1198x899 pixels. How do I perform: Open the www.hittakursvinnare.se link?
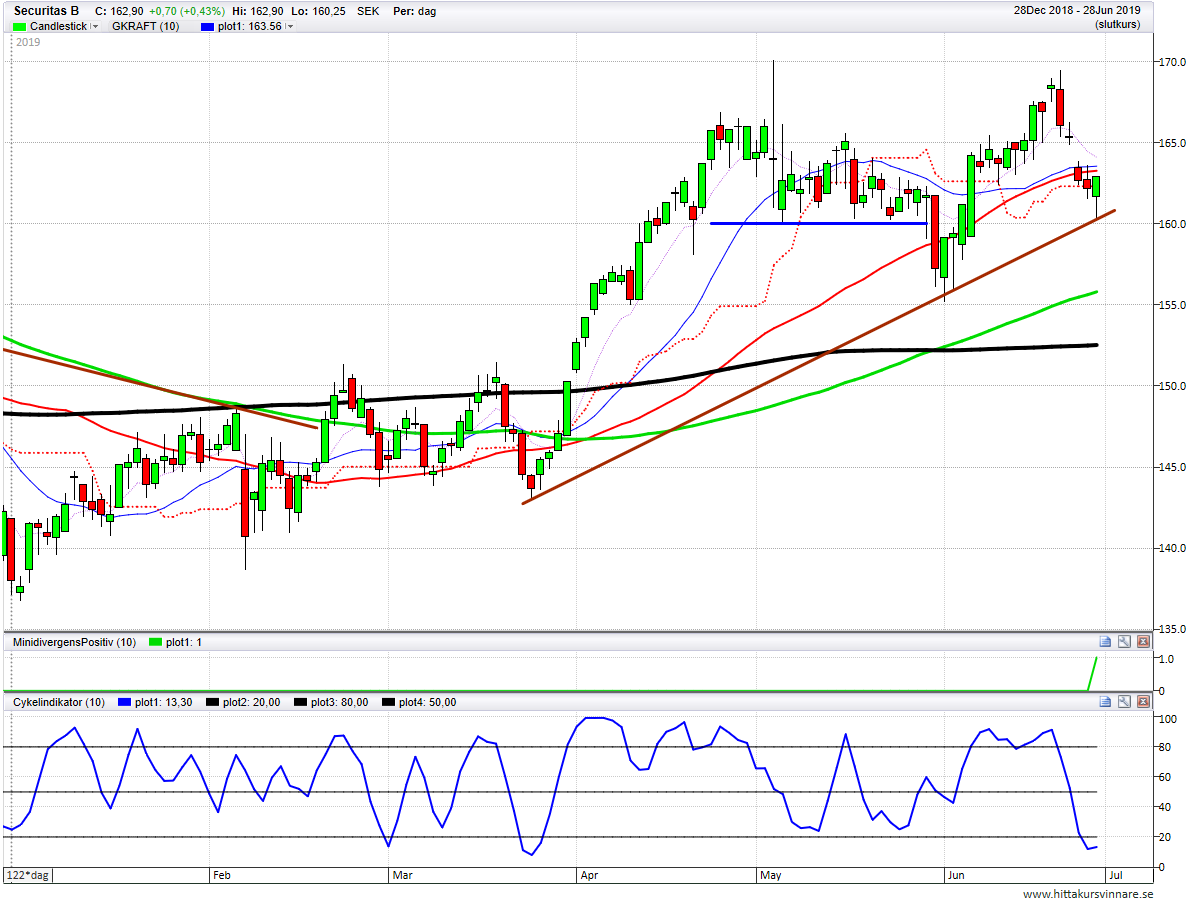pyautogui.click(x=1088, y=893)
